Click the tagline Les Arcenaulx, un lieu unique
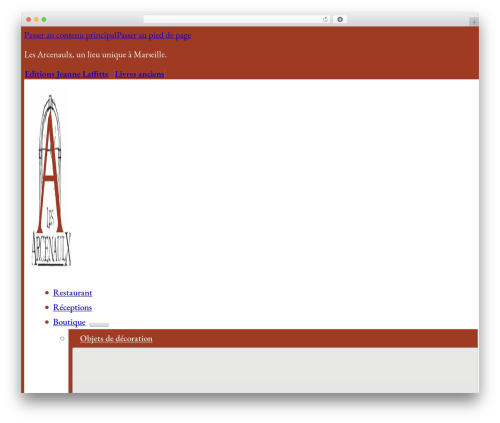The height and width of the screenshot is (423, 500). click(95, 54)
